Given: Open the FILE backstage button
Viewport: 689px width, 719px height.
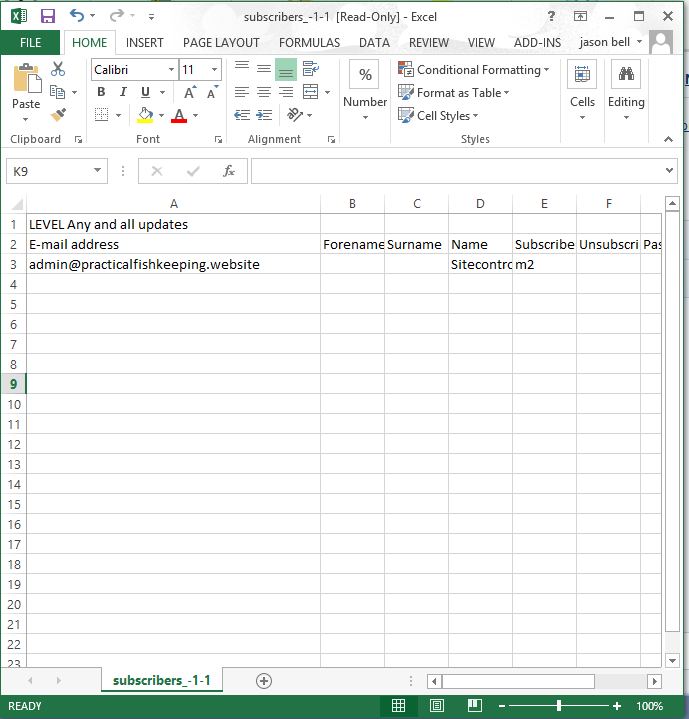Looking at the screenshot, I should [x=30, y=43].
